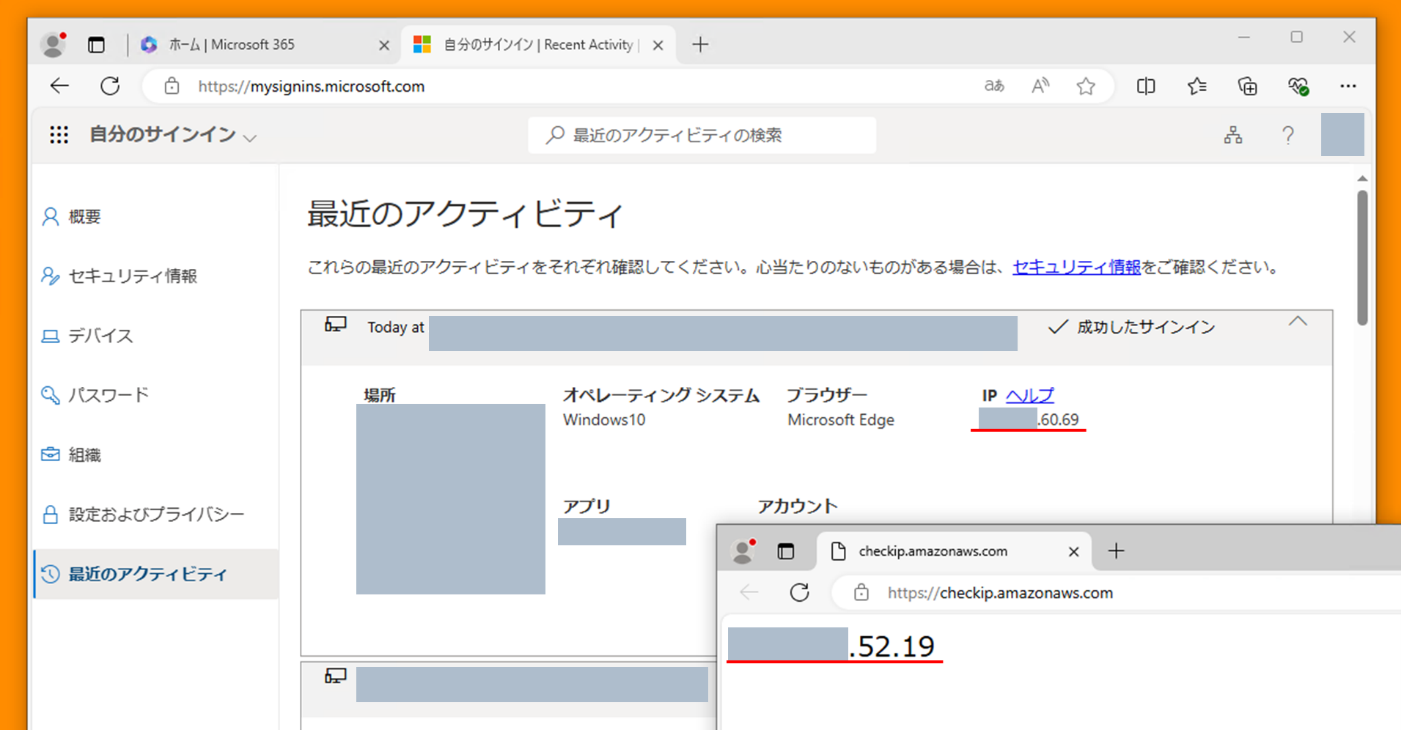1401x730 pixels.
Task: Open split screen view icon
Action: (x=1146, y=86)
